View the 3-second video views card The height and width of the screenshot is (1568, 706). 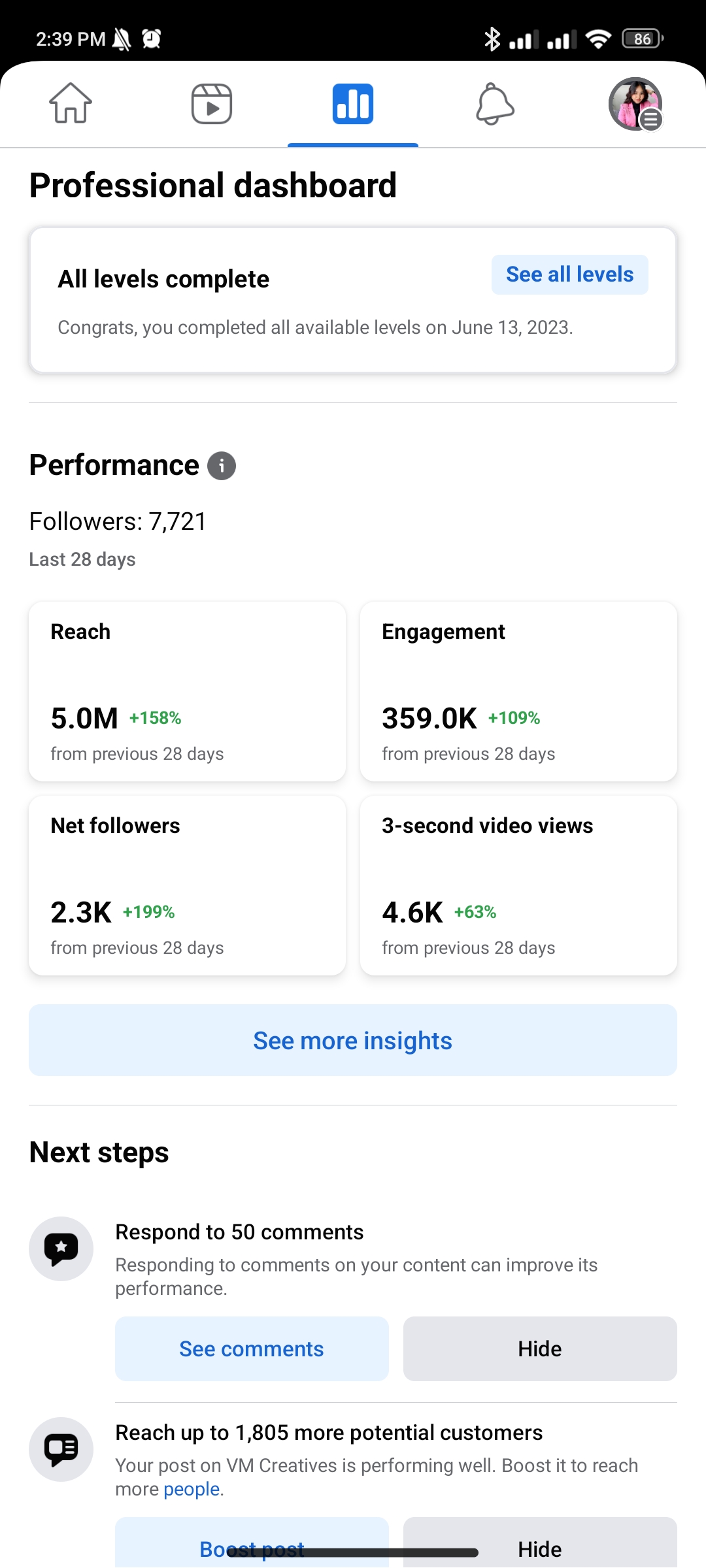pos(518,885)
